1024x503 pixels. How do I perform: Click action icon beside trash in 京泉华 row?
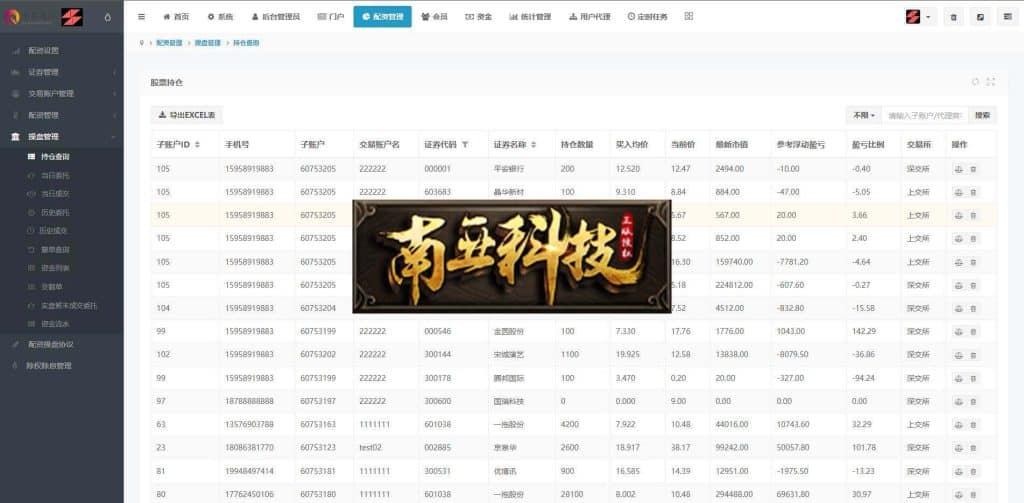(959, 448)
